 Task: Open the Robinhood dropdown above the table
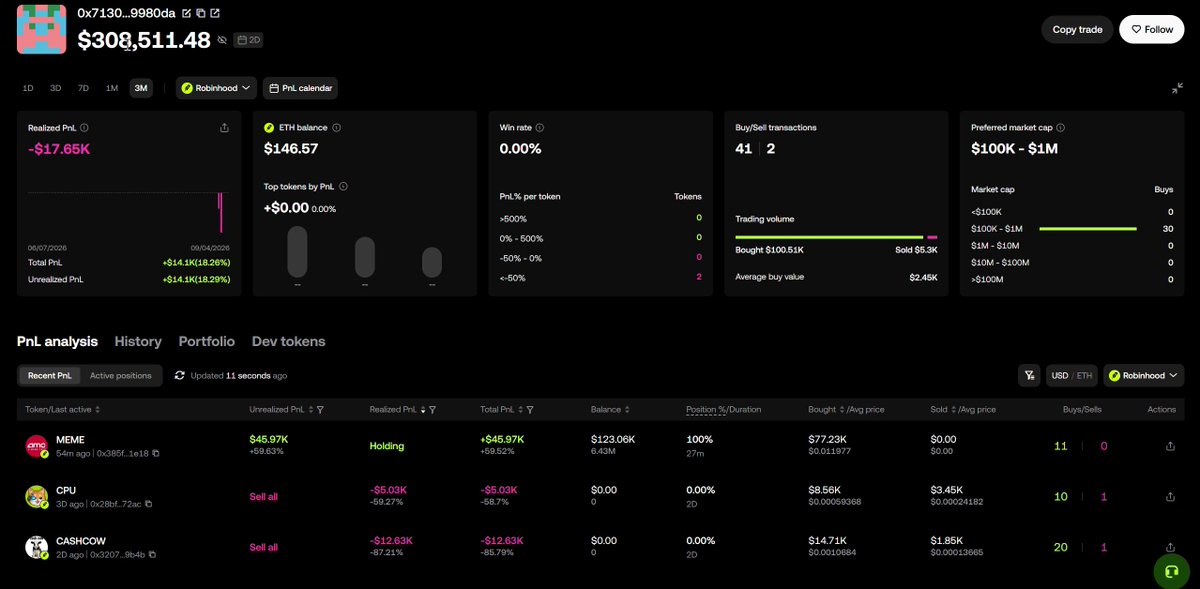coord(1144,375)
